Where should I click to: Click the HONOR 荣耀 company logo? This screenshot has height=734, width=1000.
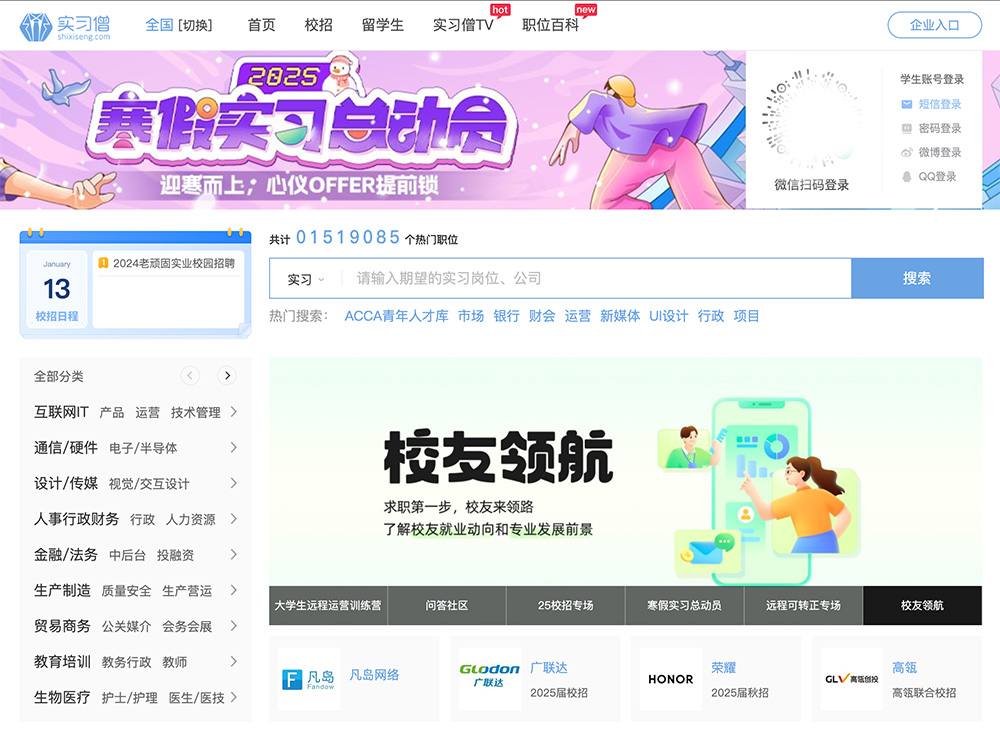[670, 679]
